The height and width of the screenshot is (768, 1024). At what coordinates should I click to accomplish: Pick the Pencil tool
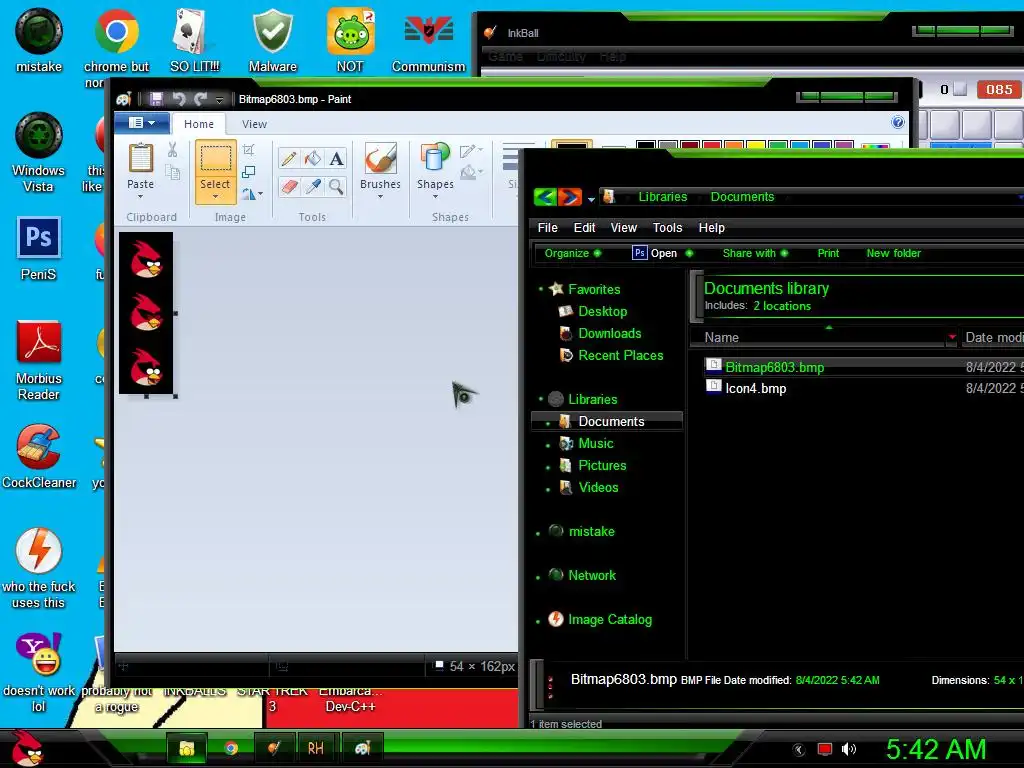click(289, 158)
